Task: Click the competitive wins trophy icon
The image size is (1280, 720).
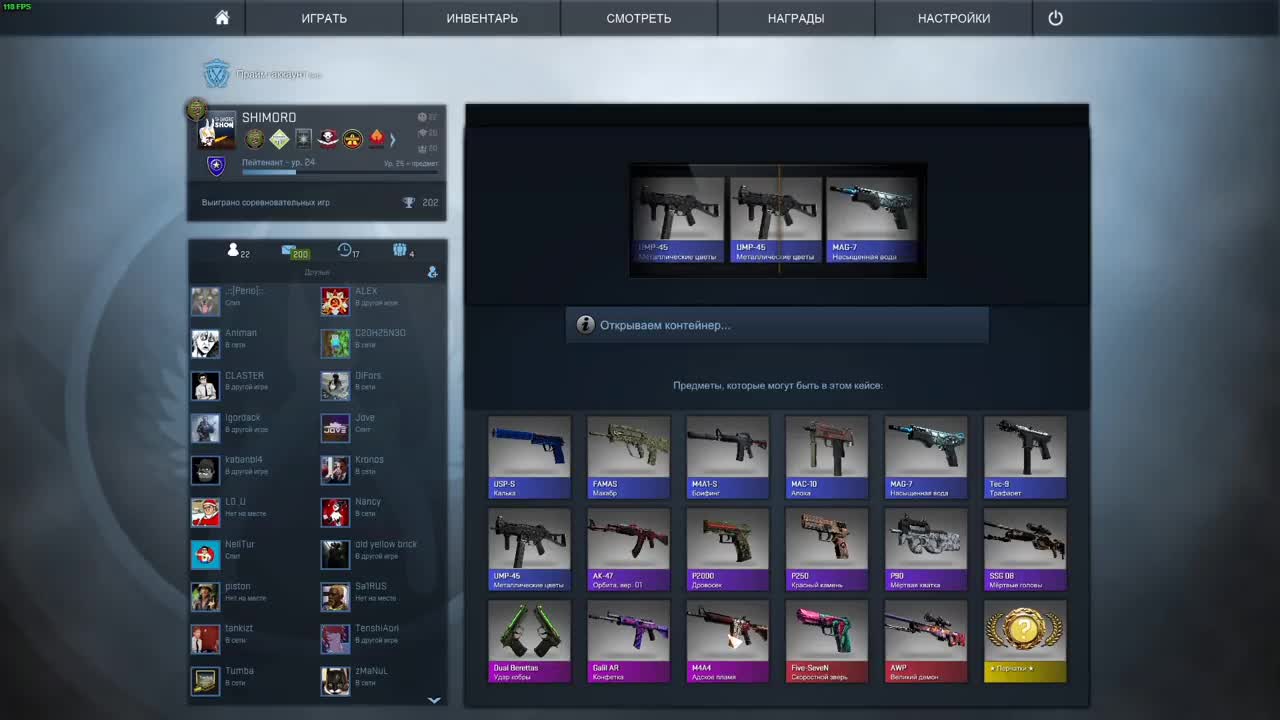Action: (x=409, y=202)
